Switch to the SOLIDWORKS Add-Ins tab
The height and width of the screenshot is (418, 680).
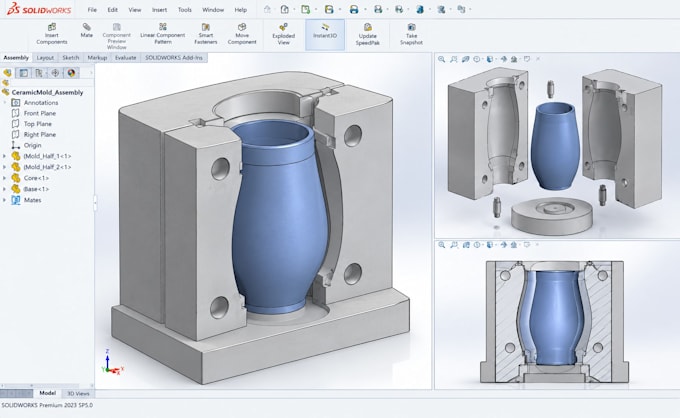click(x=173, y=58)
